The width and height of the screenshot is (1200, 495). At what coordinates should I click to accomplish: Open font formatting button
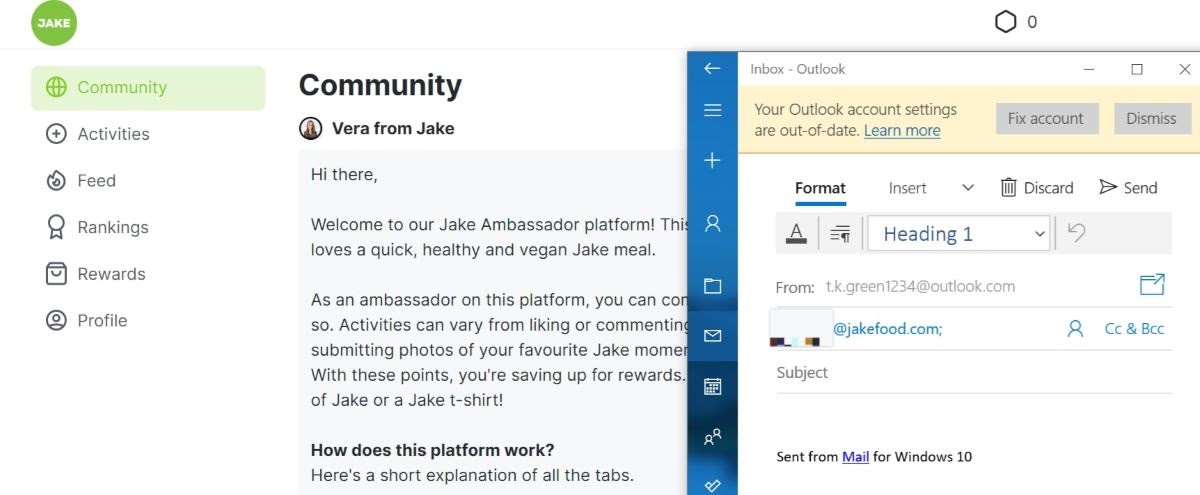[796, 234]
